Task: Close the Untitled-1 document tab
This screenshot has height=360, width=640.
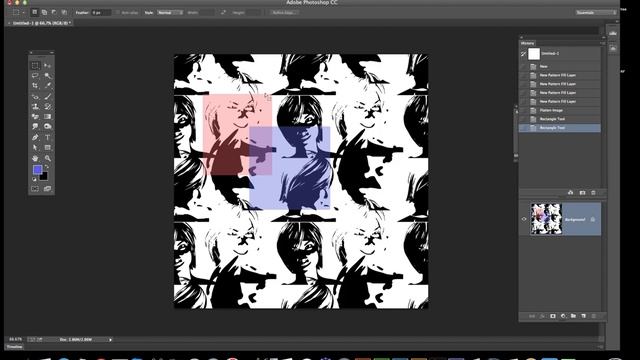Action: click(9, 23)
